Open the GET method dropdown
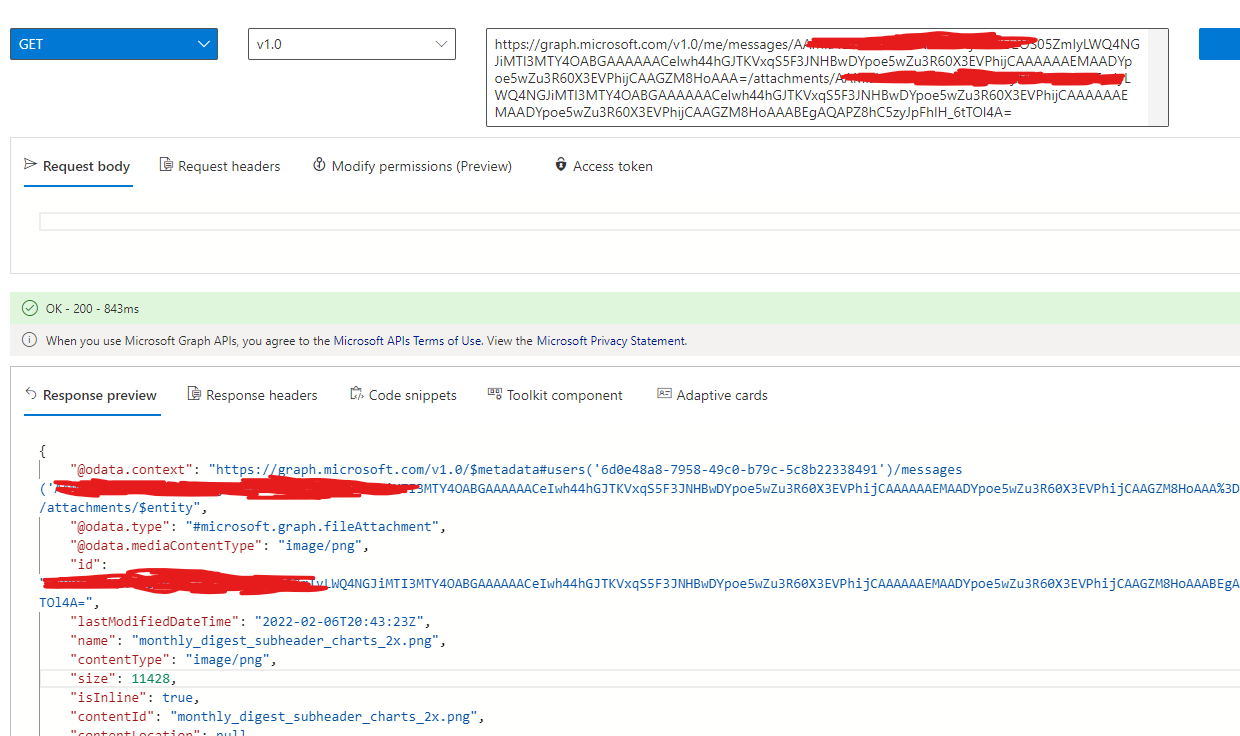 tap(113, 44)
